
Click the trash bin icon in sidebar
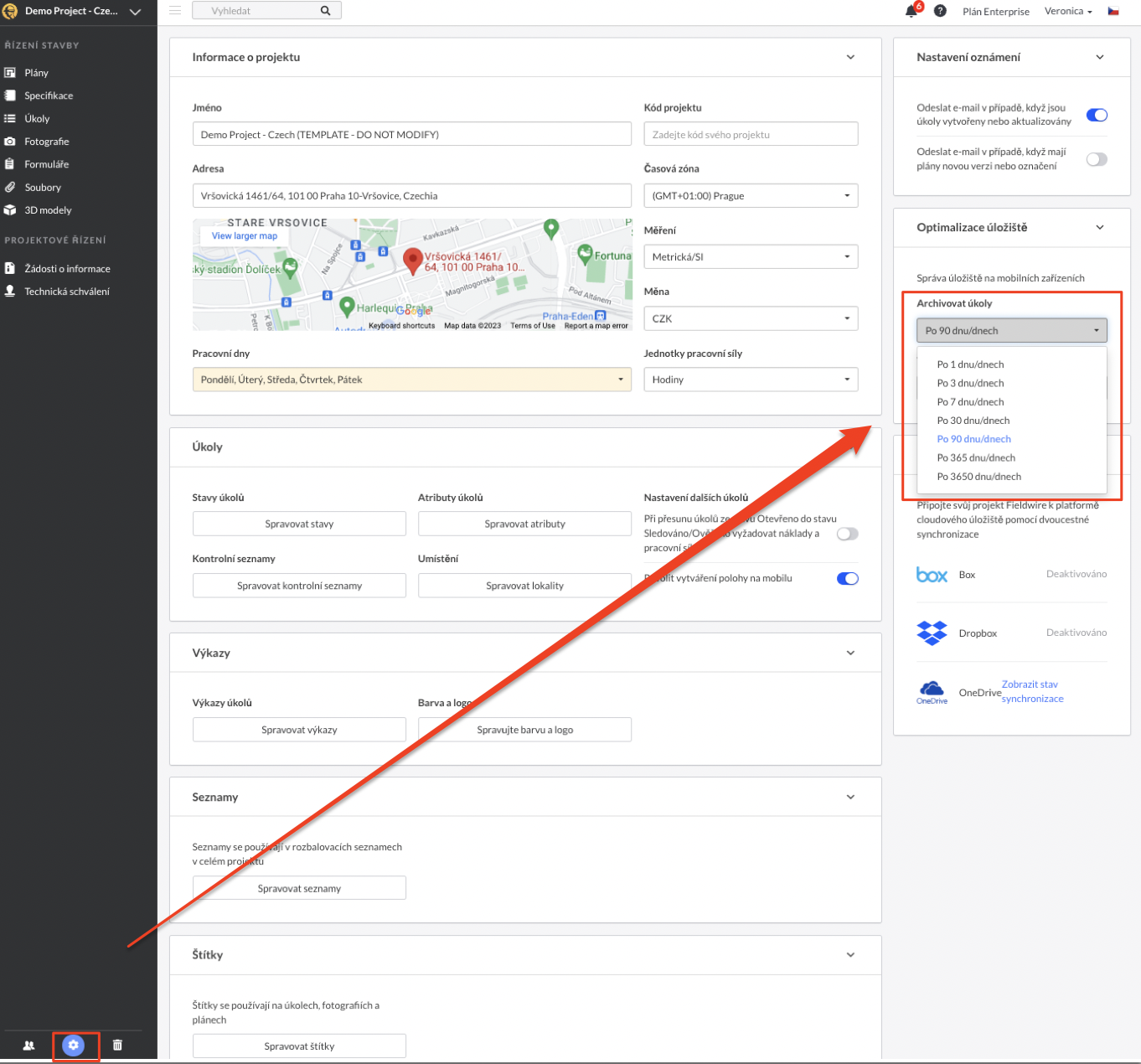coord(117,1045)
